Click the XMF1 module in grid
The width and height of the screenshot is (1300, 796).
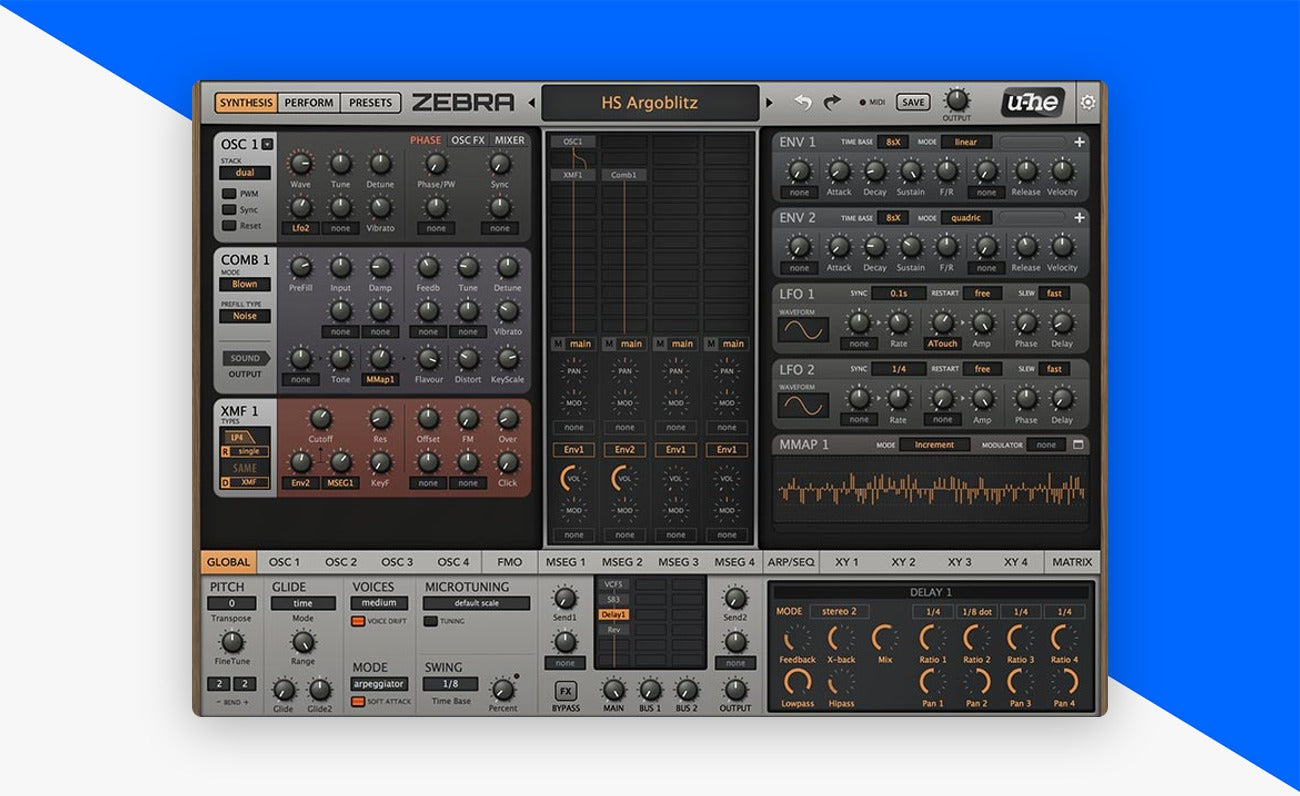[x=573, y=175]
